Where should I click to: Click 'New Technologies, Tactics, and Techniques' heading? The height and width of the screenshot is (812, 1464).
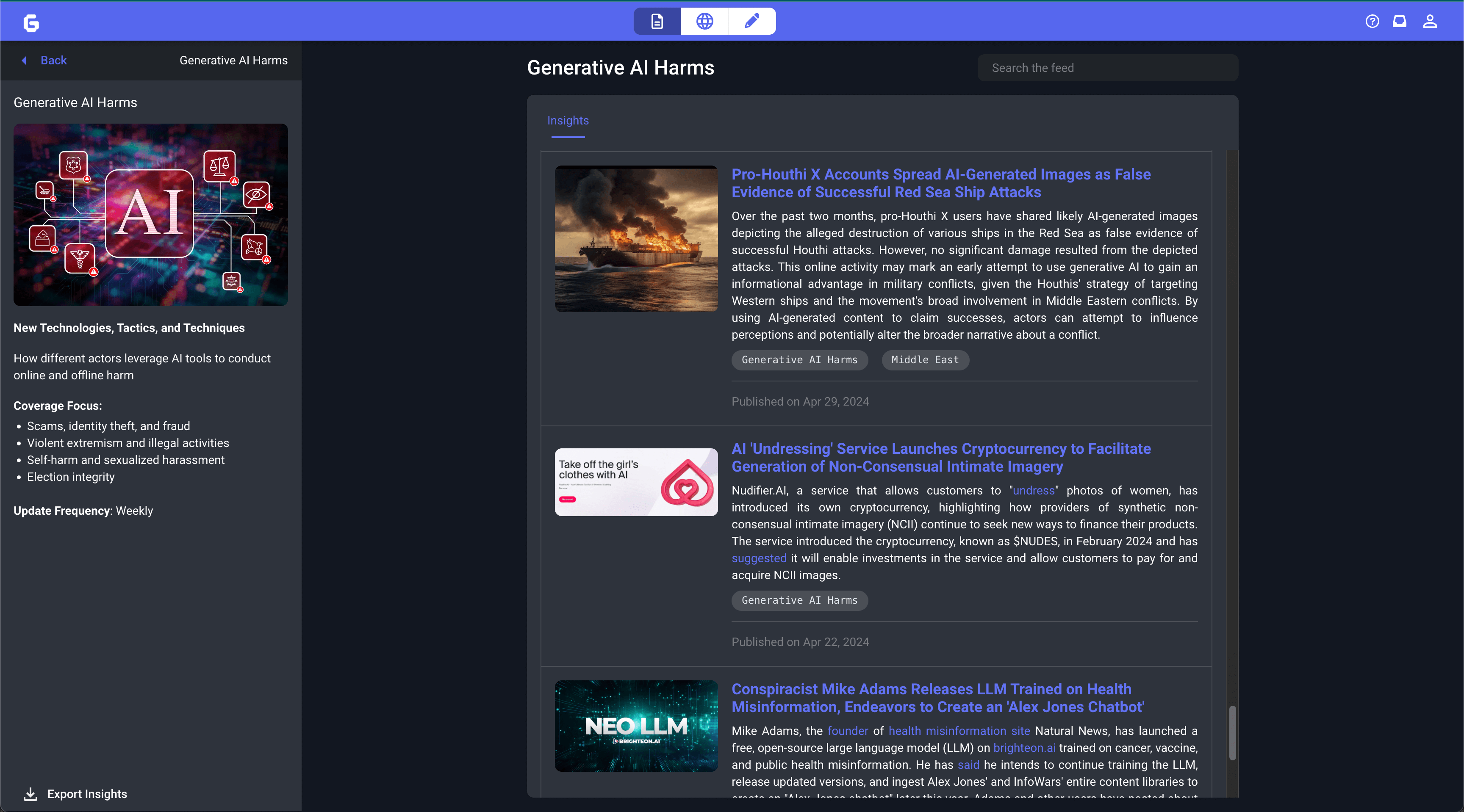click(x=129, y=328)
